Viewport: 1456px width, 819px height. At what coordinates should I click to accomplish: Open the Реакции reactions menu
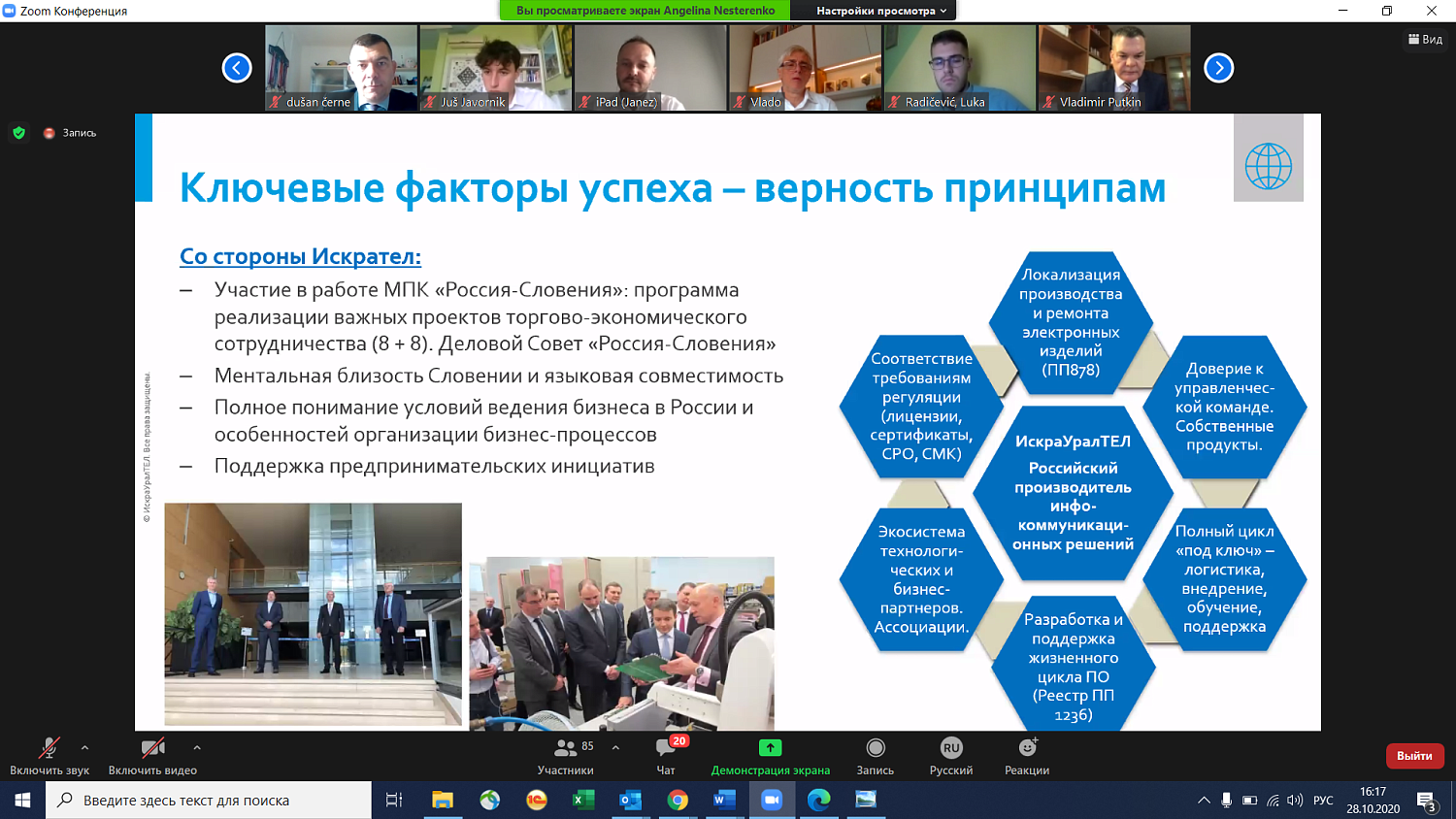1027,756
